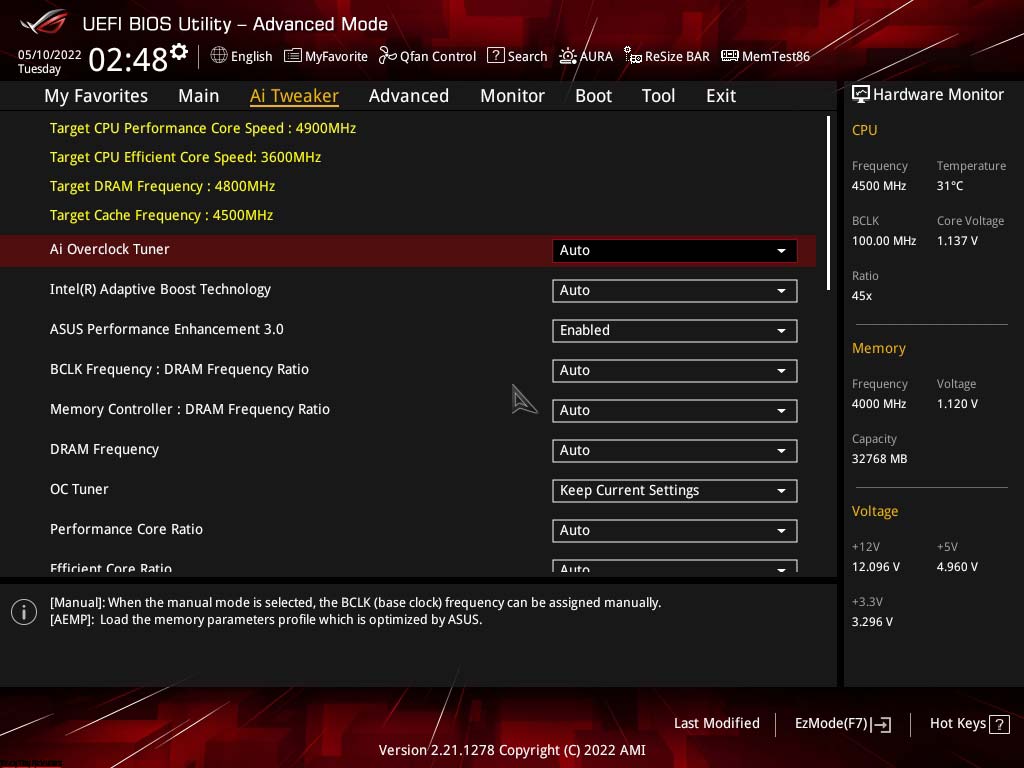Viewport: 1024px width, 768px height.
Task: Click the BCLK value 100.00 MHz
Action: coord(884,241)
